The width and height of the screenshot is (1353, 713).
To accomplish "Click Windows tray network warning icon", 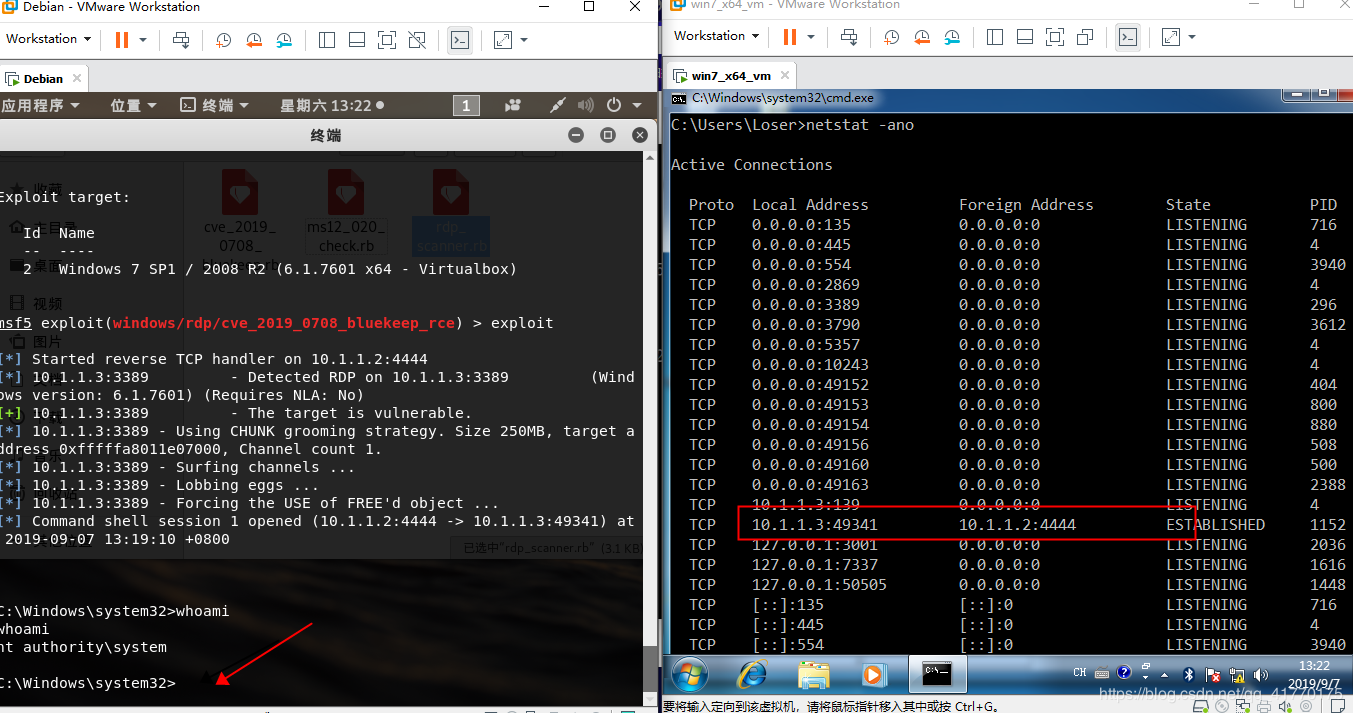I will pyautogui.click(x=1239, y=674).
